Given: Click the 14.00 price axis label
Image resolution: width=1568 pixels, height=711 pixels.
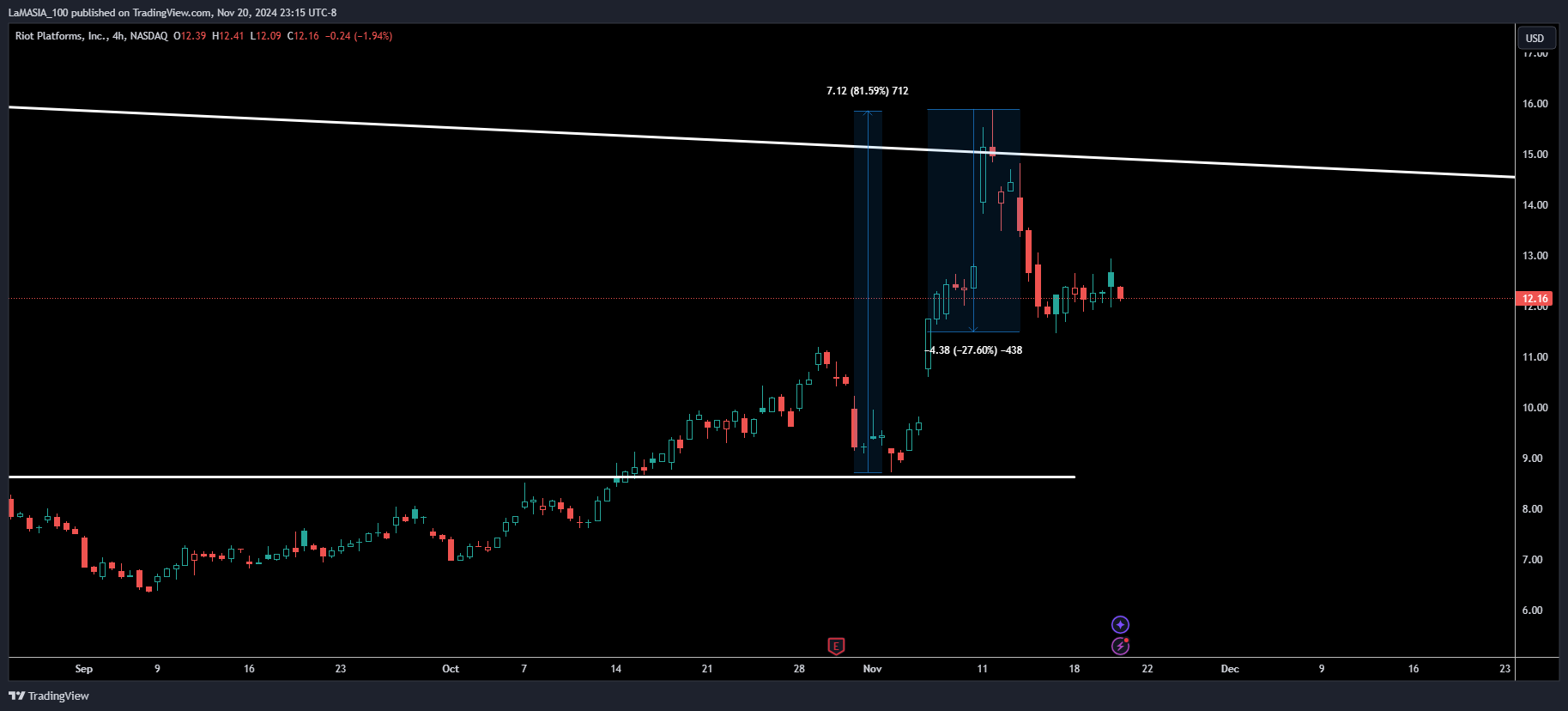Looking at the screenshot, I should tap(1535, 205).
